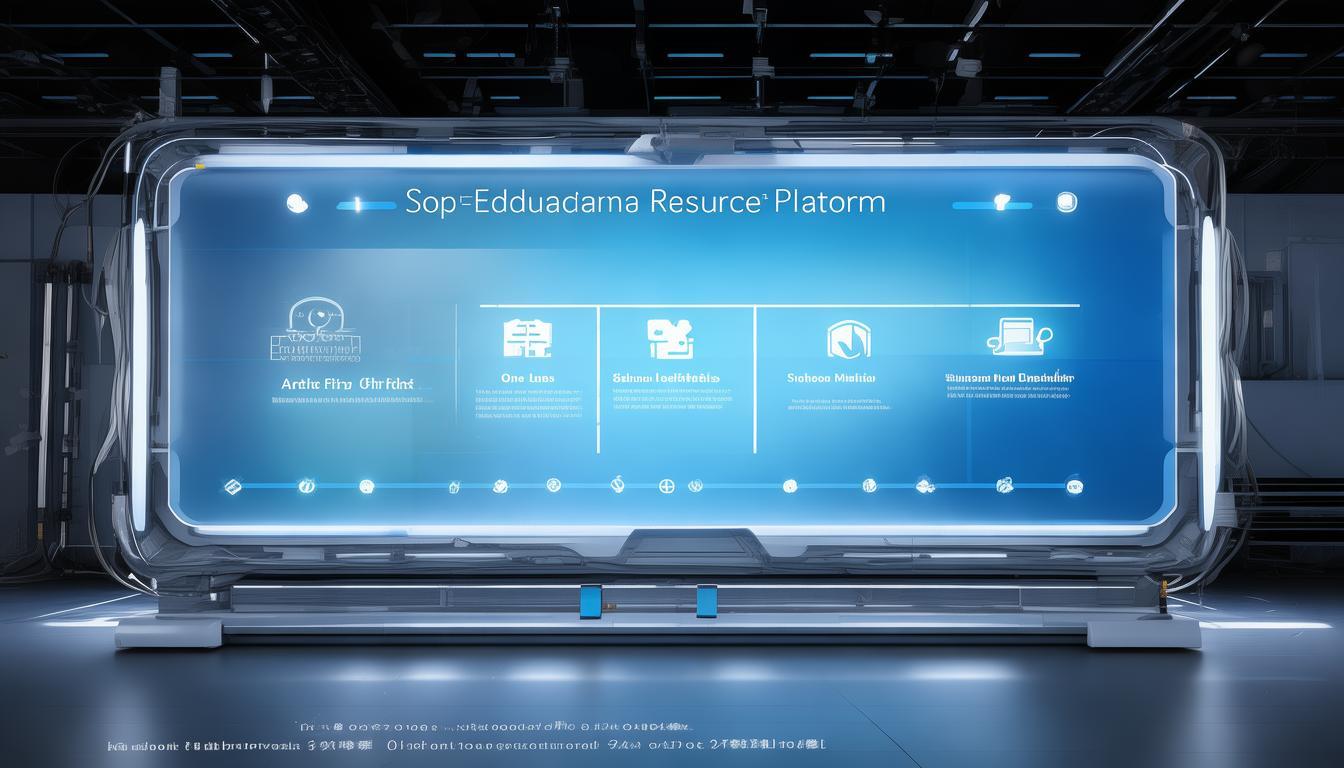
Task: Click the globe icon right of the plus icon
Action: [696, 486]
